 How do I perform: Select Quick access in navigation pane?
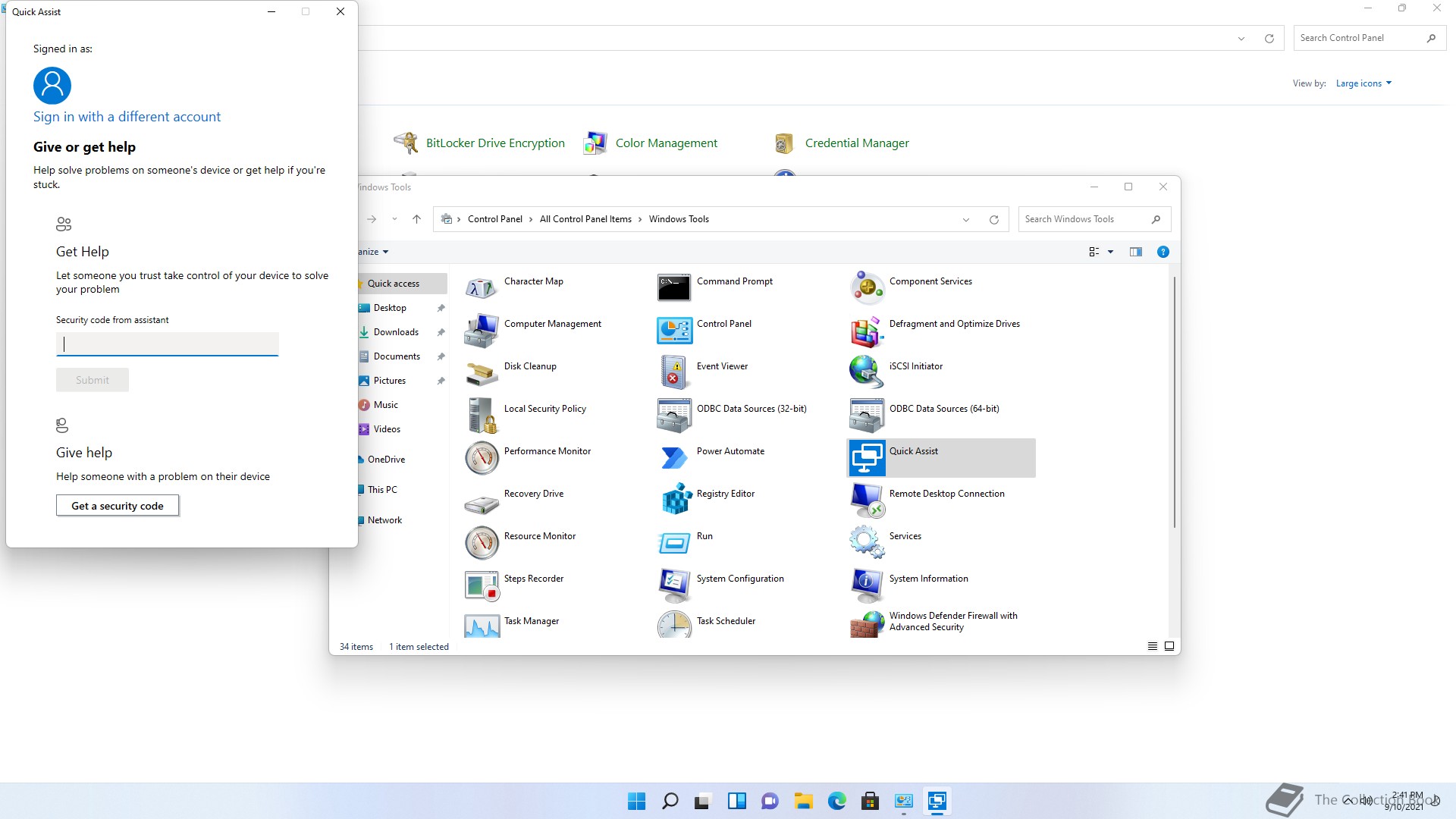click(x=401, y=284)
